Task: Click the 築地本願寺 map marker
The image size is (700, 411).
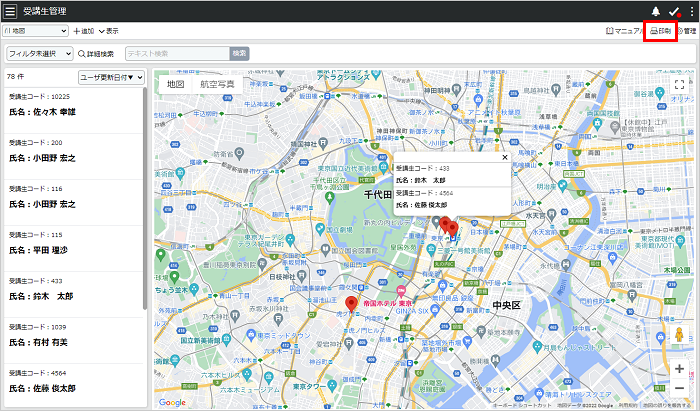Action: click(481, 331)
